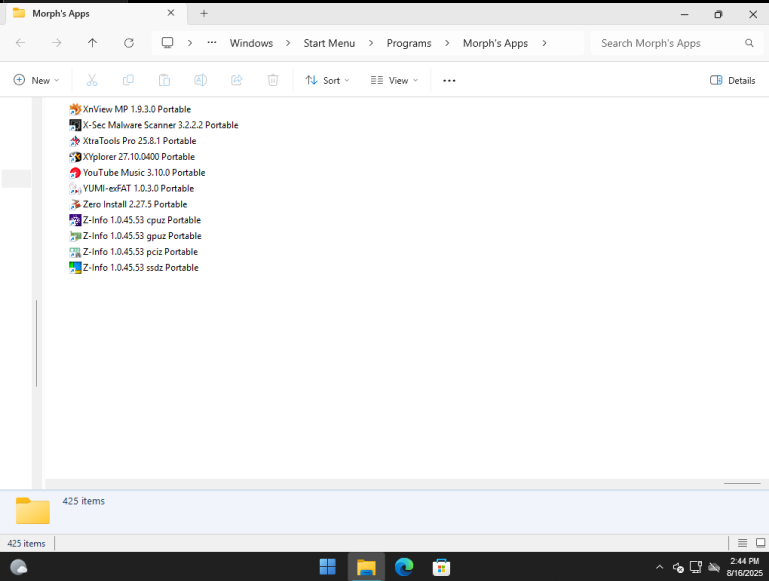Select X-Sec Malware Scanner 3.2.2.2 Portable name
This screenshot has width=769, height=581.
click(x=160, y=125)
